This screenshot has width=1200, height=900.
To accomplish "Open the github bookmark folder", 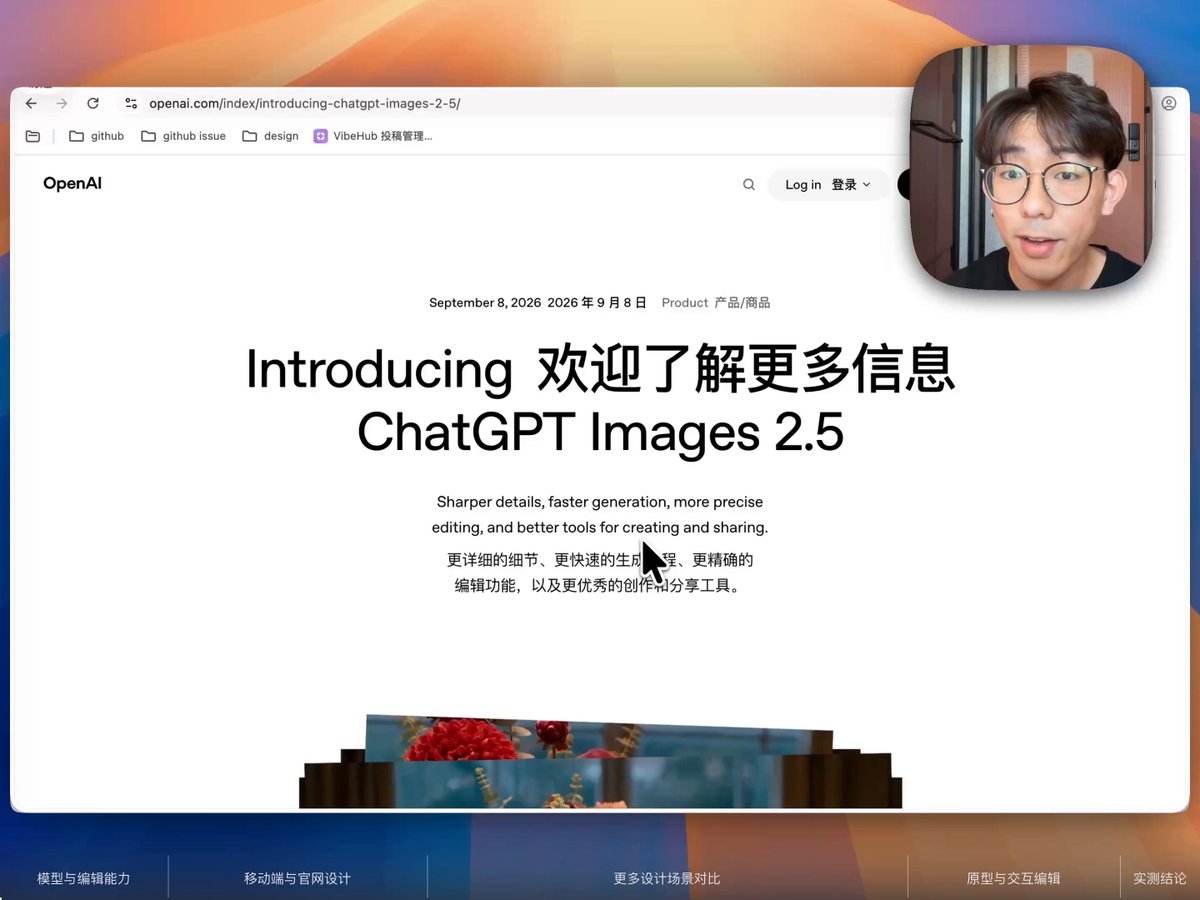I will click(x=96, y=136).
